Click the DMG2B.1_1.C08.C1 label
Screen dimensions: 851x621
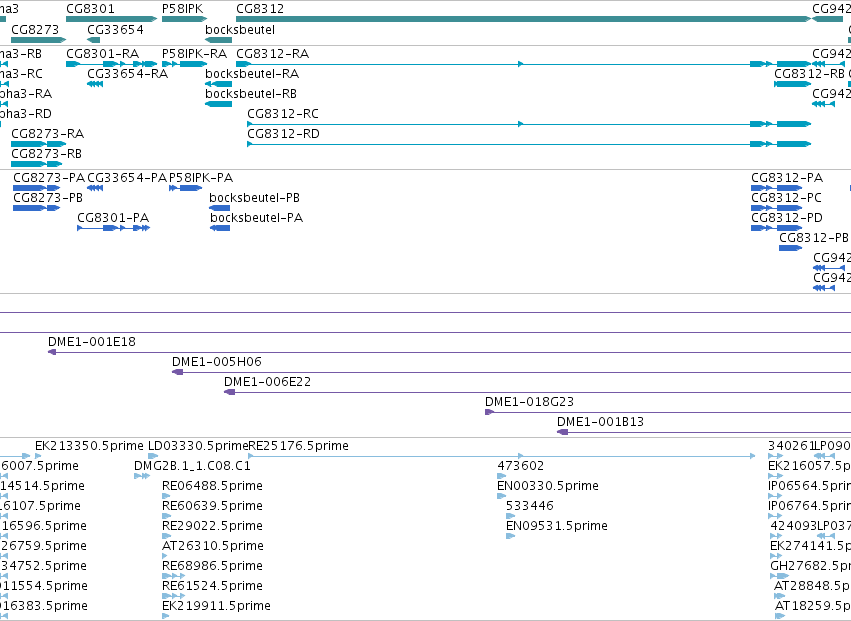tap(192, 466)
